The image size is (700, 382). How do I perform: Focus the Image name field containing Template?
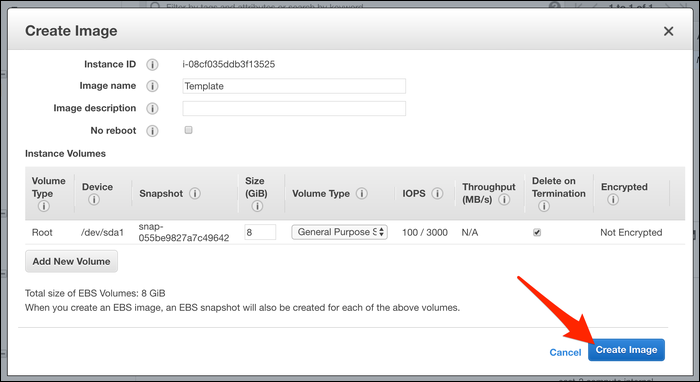294,86
